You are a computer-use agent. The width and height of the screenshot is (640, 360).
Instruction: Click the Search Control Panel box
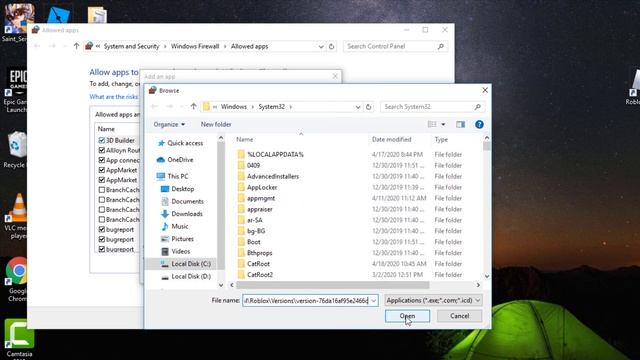[x=395, y=47]
